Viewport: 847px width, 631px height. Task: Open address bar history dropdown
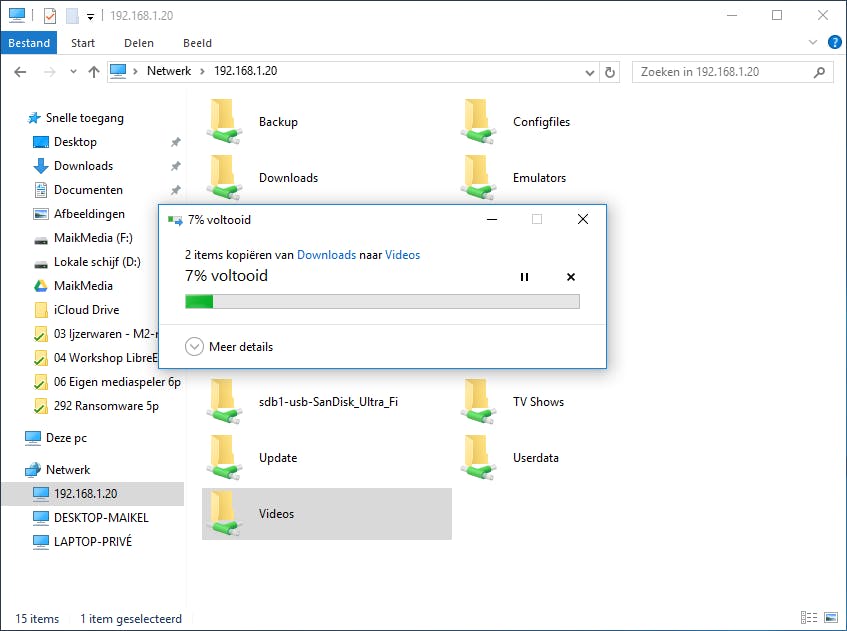[x=590, y=72]
